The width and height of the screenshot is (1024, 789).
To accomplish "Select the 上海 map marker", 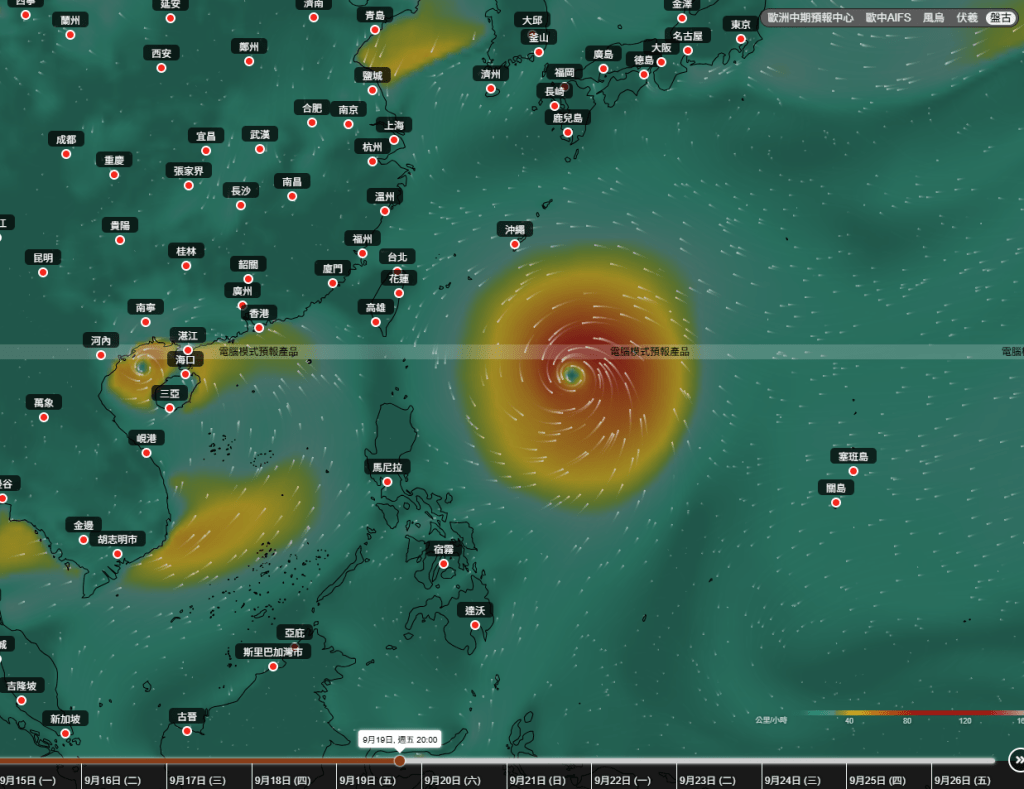I will click(394, 140).
